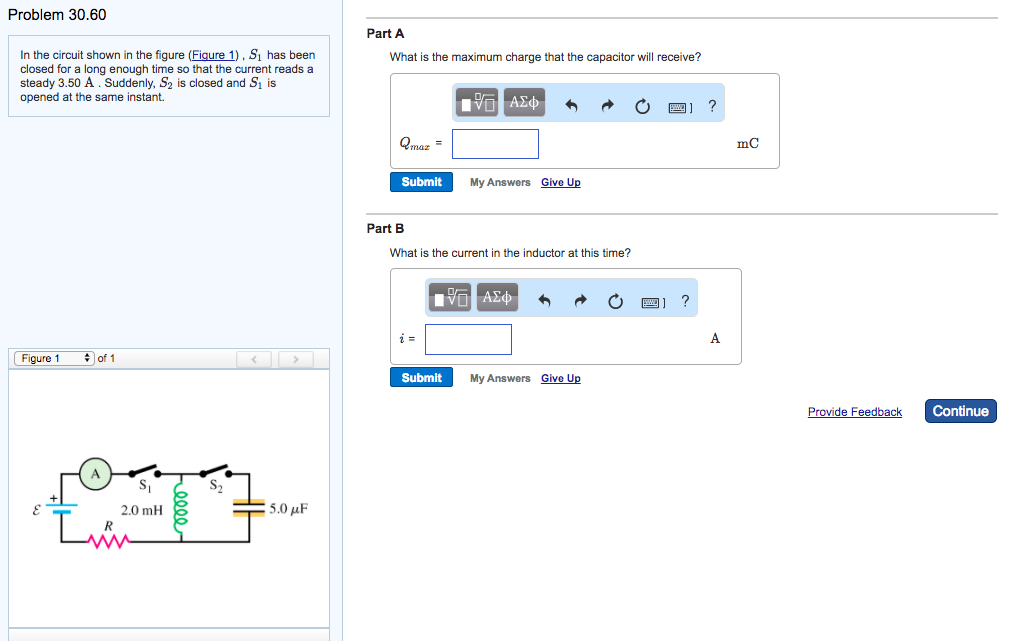The image size is (1018, 641).
Task: Open Greek symbols palette in Part A
Action: click(x=524, y=103)
